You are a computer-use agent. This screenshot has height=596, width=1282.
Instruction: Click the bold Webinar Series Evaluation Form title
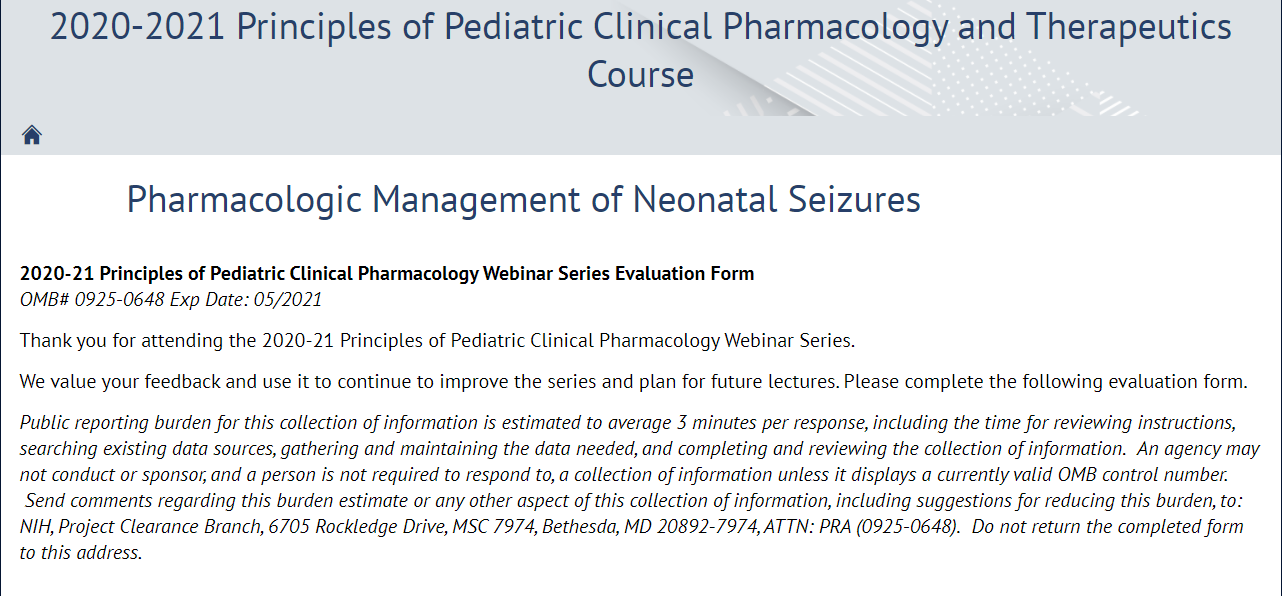pos(387,274)
